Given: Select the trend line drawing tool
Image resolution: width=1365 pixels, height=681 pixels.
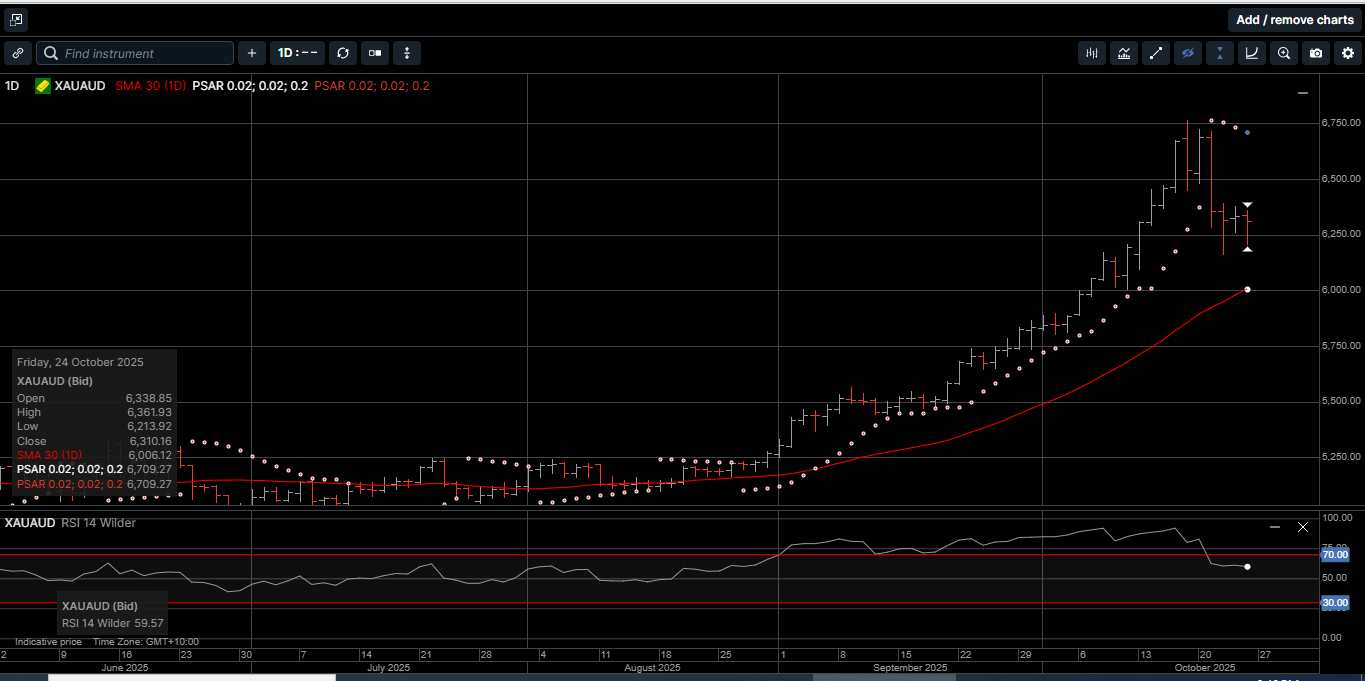Looking at the screenshot, I should tap(1156, 53).
